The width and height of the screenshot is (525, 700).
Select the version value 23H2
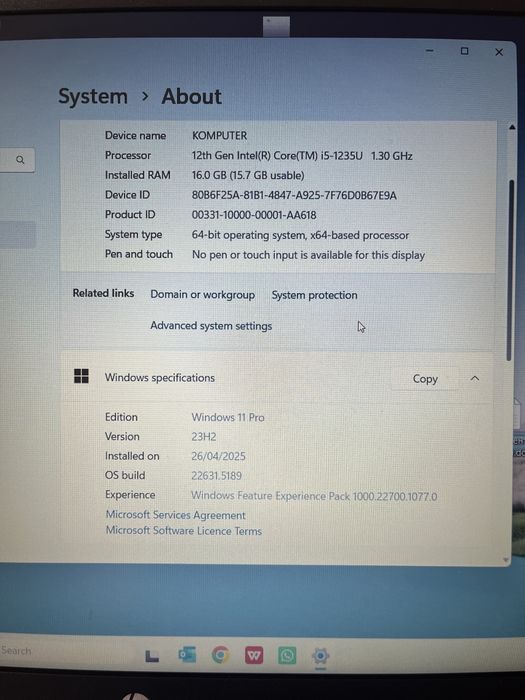204,437
